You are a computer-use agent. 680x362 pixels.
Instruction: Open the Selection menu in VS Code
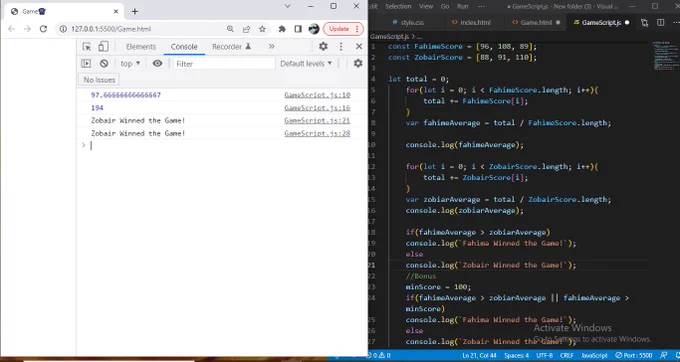398,6
